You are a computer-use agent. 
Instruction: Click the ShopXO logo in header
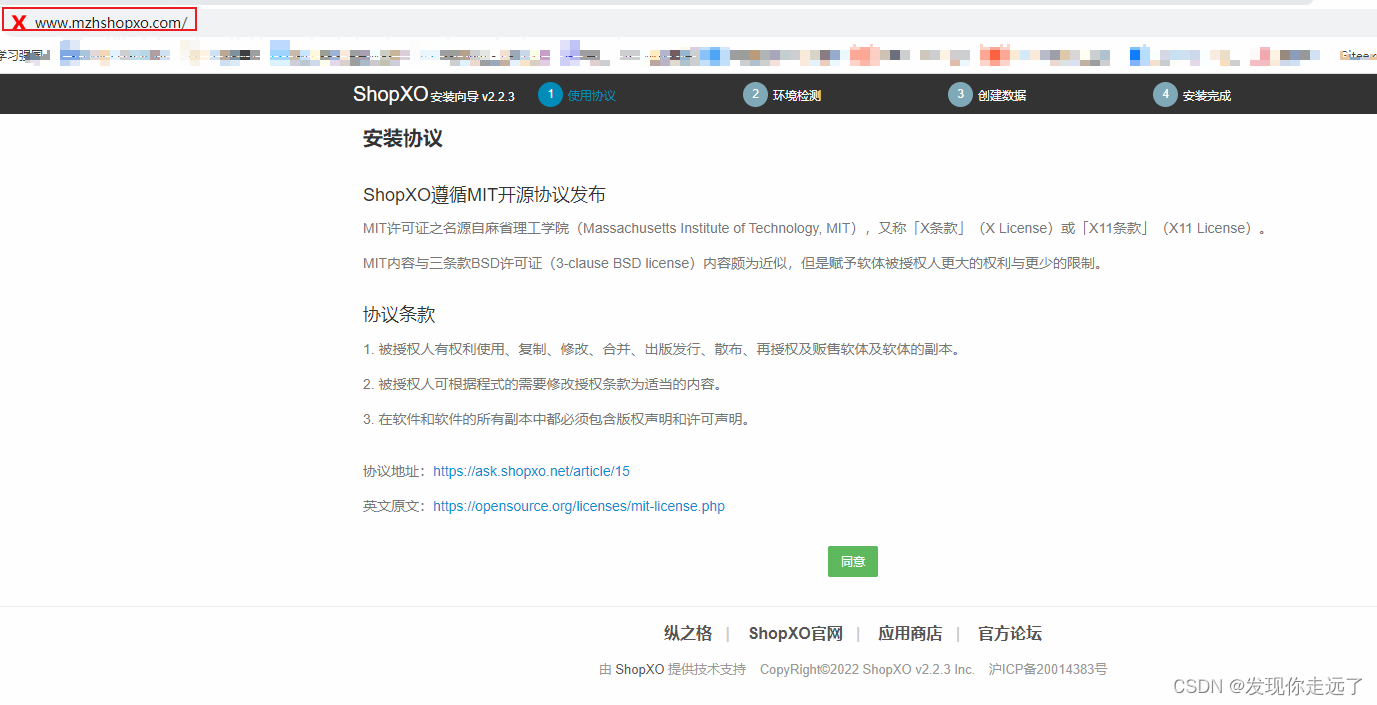point(391,94)
